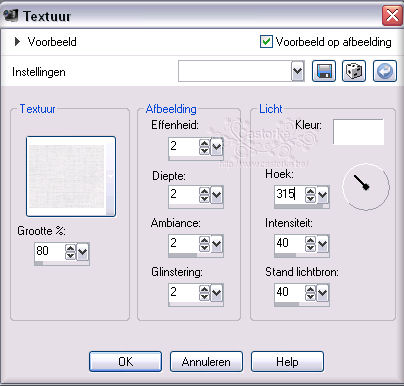Increase Intensiteit with up spinner
Screen dimensions: 404x386
pyautogui.click(x=310, y=240)
